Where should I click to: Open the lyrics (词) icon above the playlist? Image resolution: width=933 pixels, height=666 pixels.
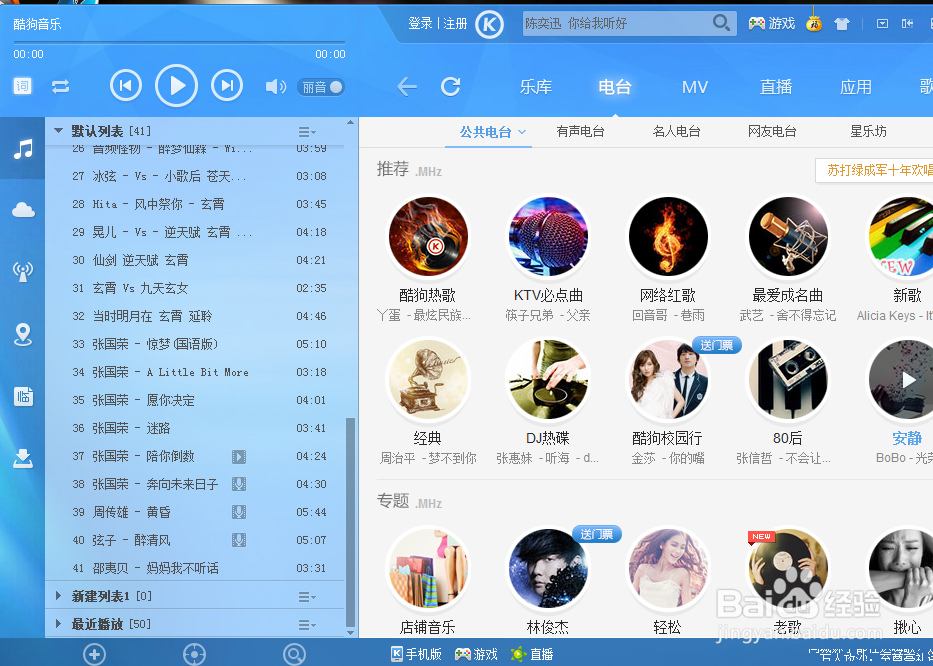(21, 86)
